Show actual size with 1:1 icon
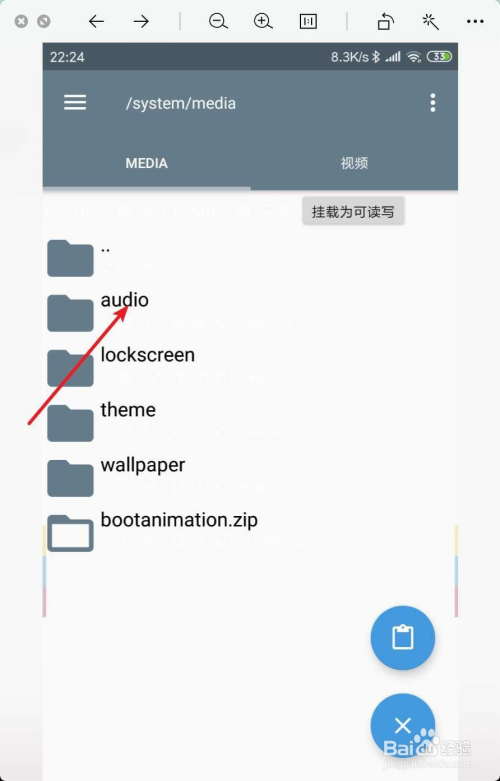This screenshot has height=781, width=500. click(x=308, y=21)
